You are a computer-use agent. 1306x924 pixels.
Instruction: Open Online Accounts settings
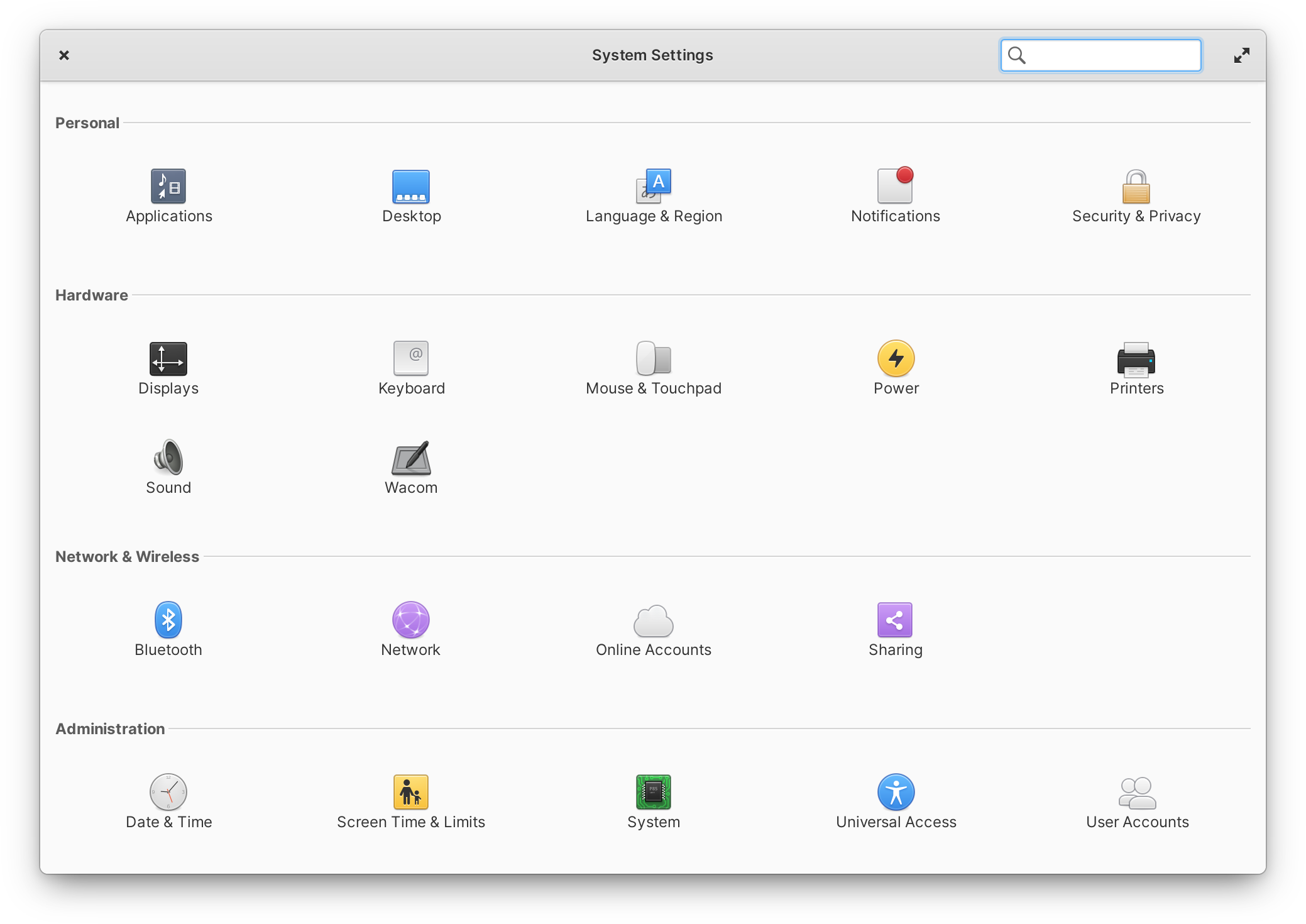[652, 629]
